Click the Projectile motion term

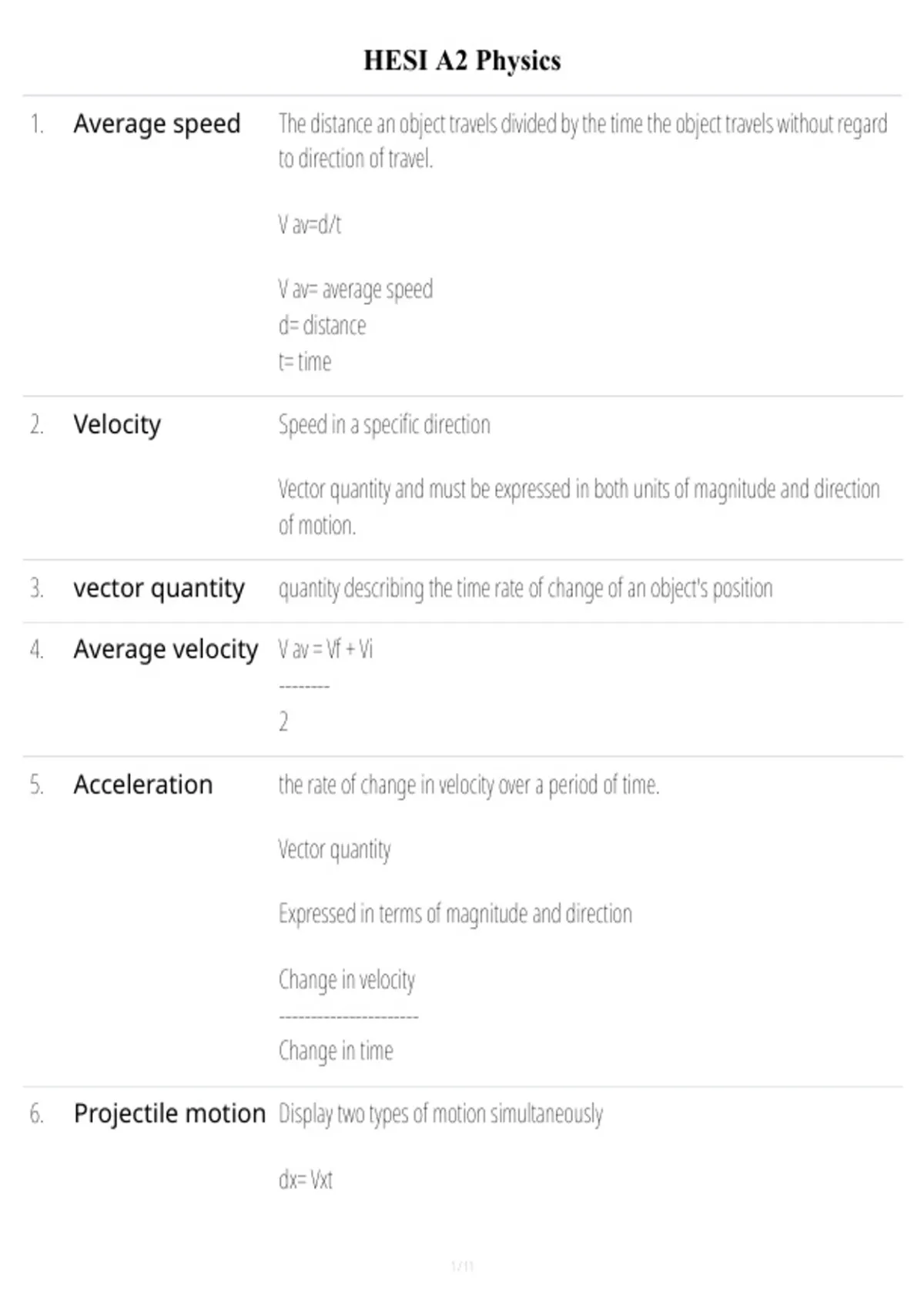(169, 1113)
